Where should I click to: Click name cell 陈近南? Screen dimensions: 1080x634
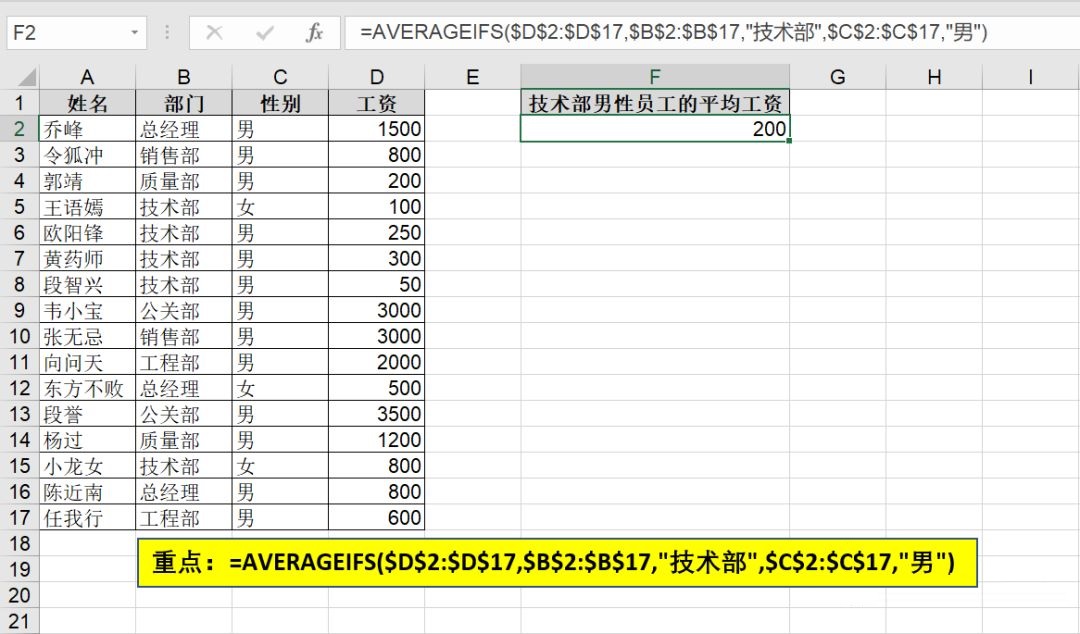87,492
